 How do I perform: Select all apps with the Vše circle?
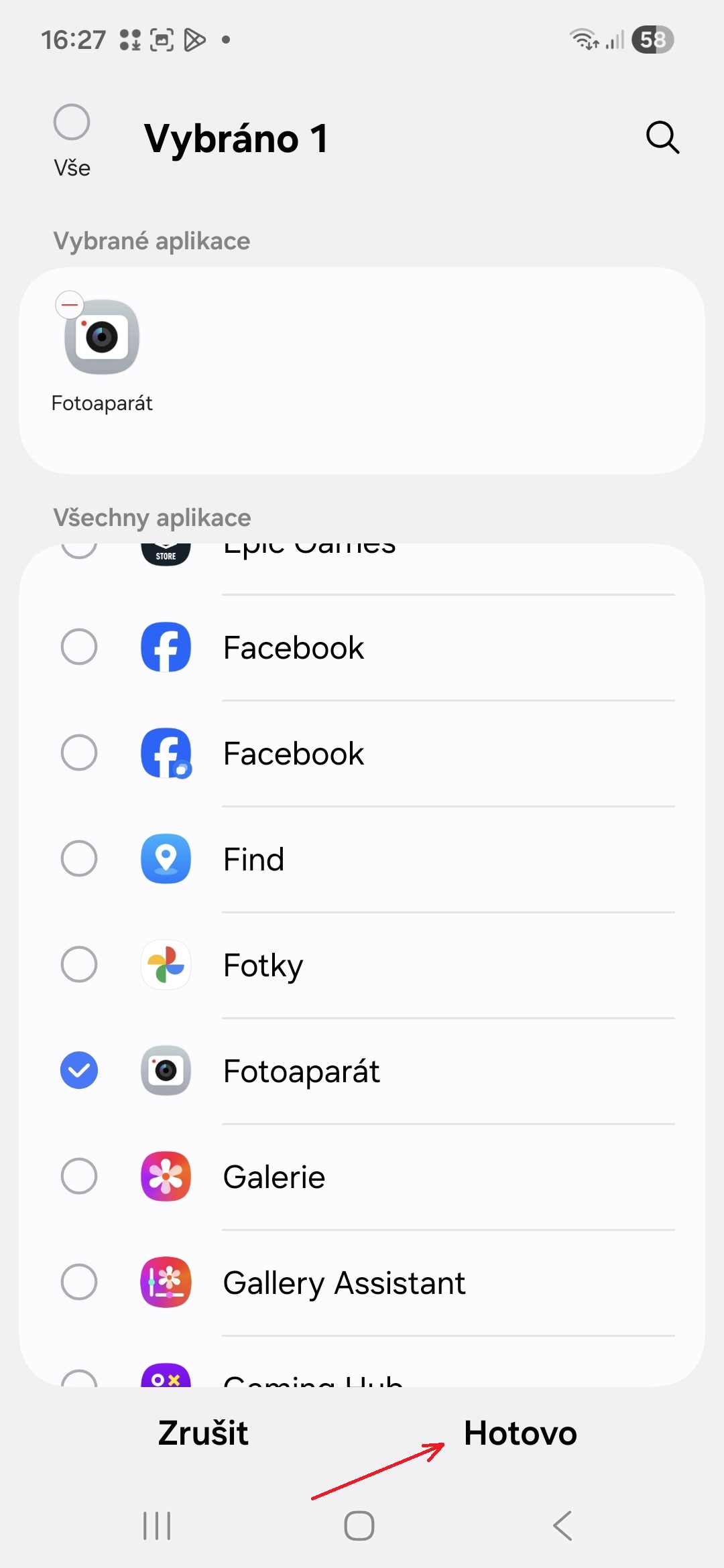coord(72,123)
